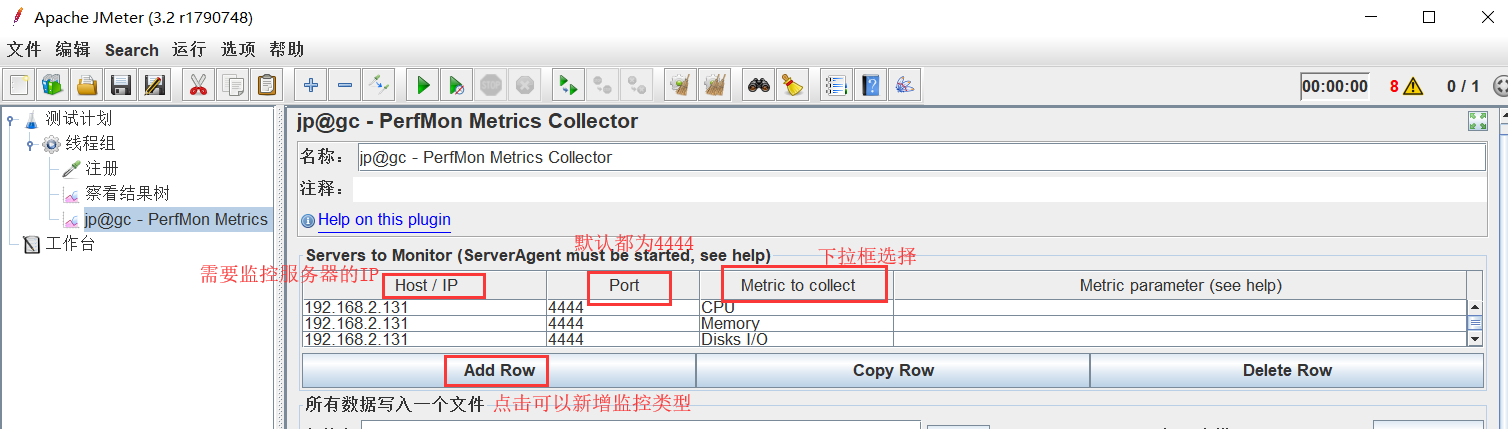This screenshot has width=1508, height=429.
Task: Click the Save As icon with pencil
Action: pyautogui.click(x=154, y=86)
